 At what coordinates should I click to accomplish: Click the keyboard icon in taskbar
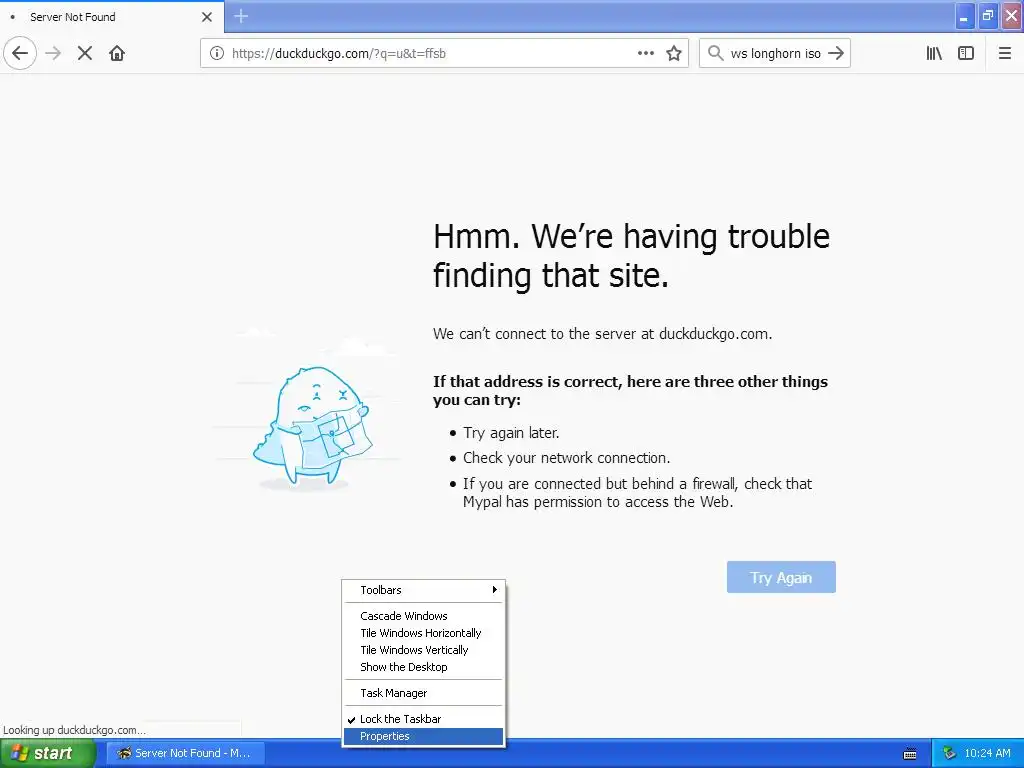(x=910, y=754)
